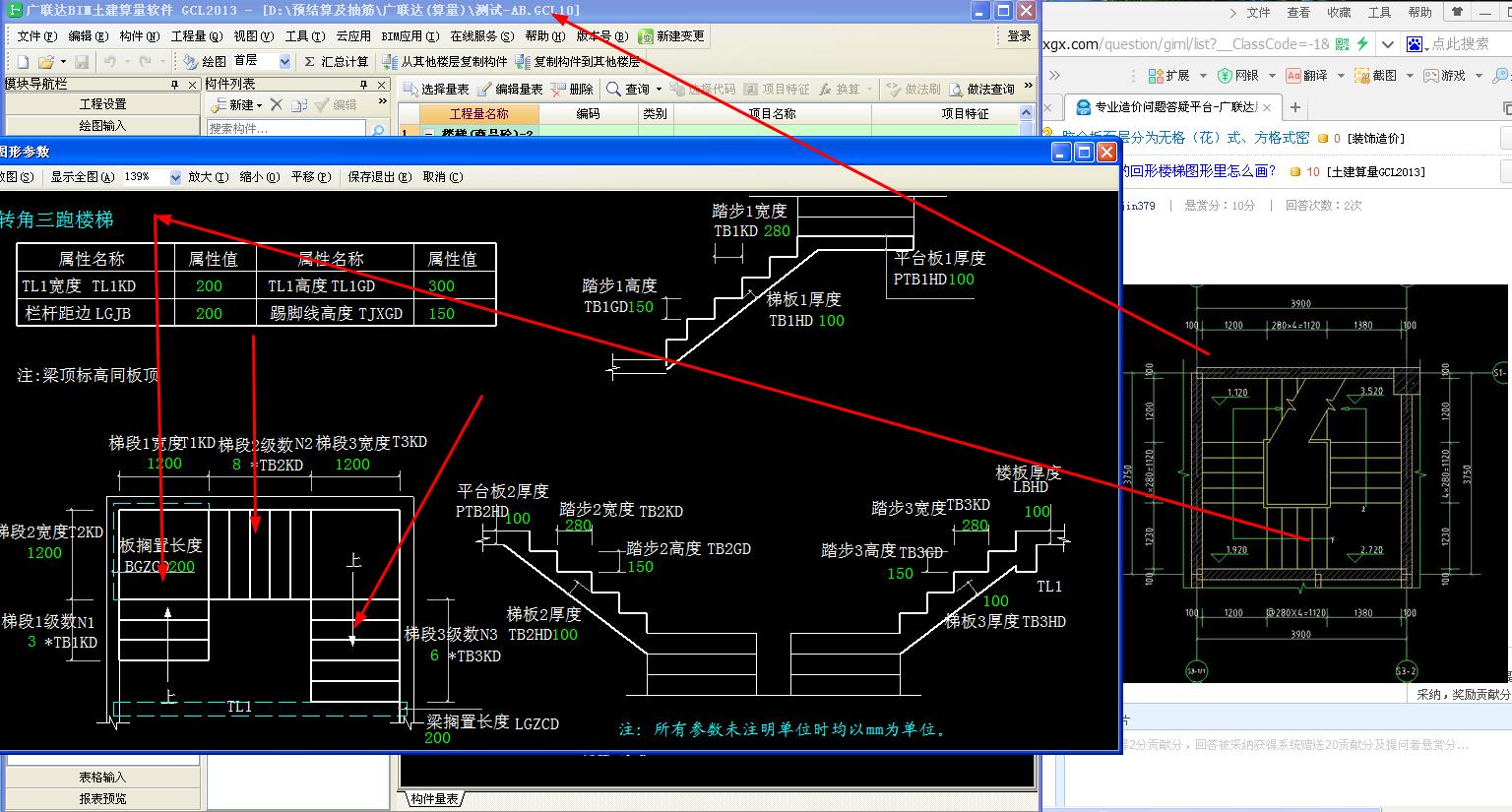
Task: Click the 登录 login button
Action: pyautogui.click(x=1019, y=35)
